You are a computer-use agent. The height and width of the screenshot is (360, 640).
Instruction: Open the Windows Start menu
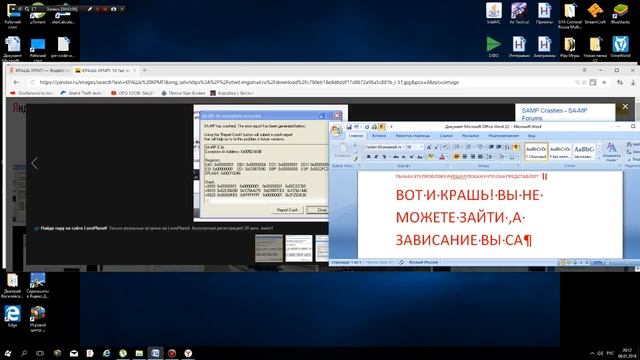[x=8, y=353]
